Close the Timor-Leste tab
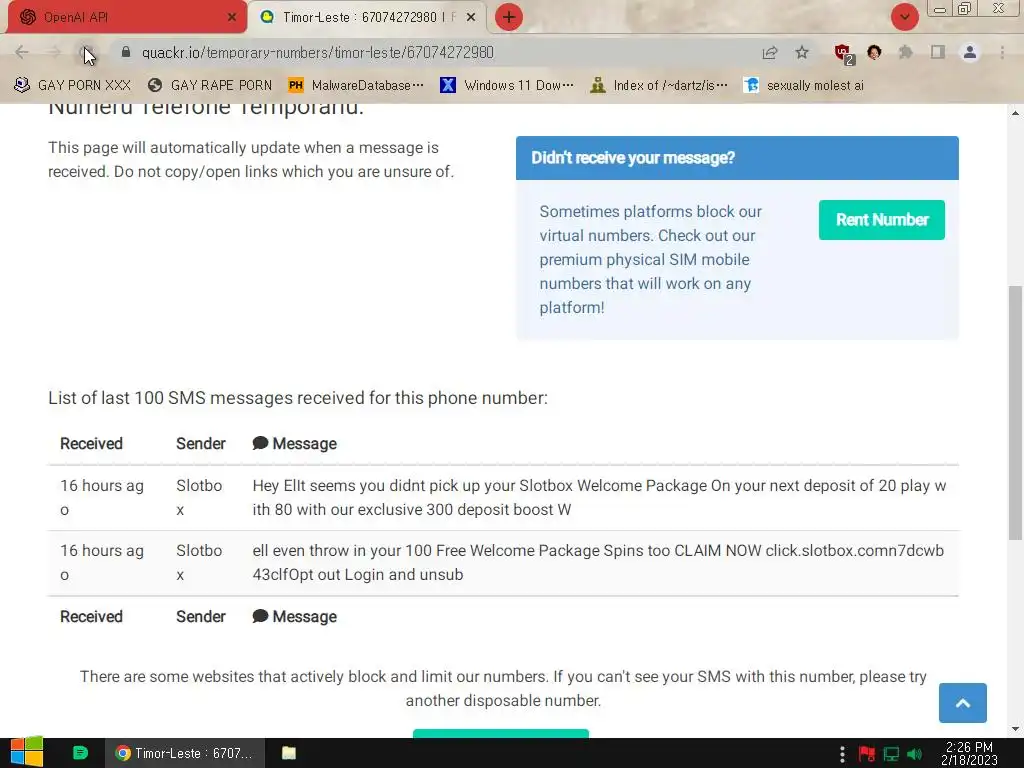Image resolution: width=1024 pixels, height=768 pixels. [x=471, y=18]
